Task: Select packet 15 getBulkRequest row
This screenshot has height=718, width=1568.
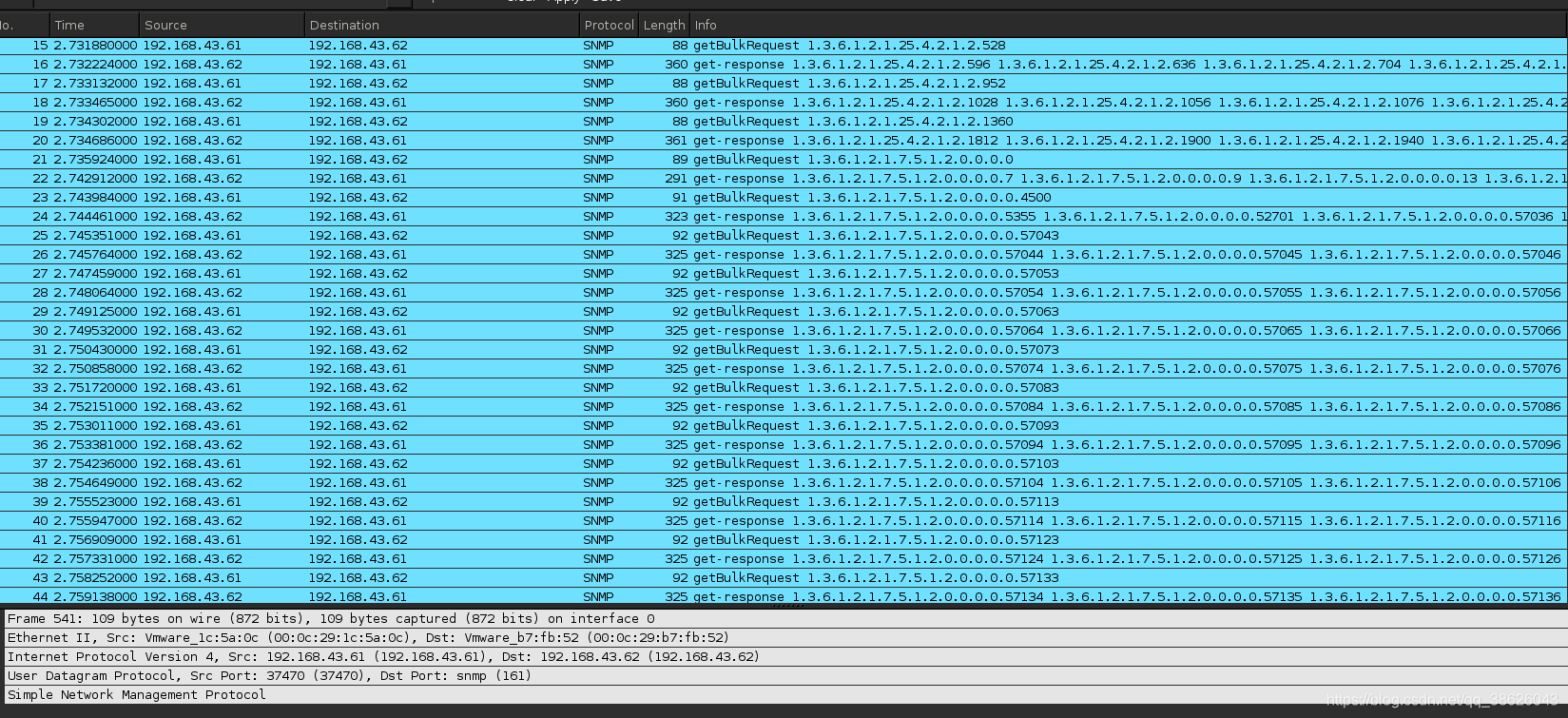Action: click(x=784, y=46)
